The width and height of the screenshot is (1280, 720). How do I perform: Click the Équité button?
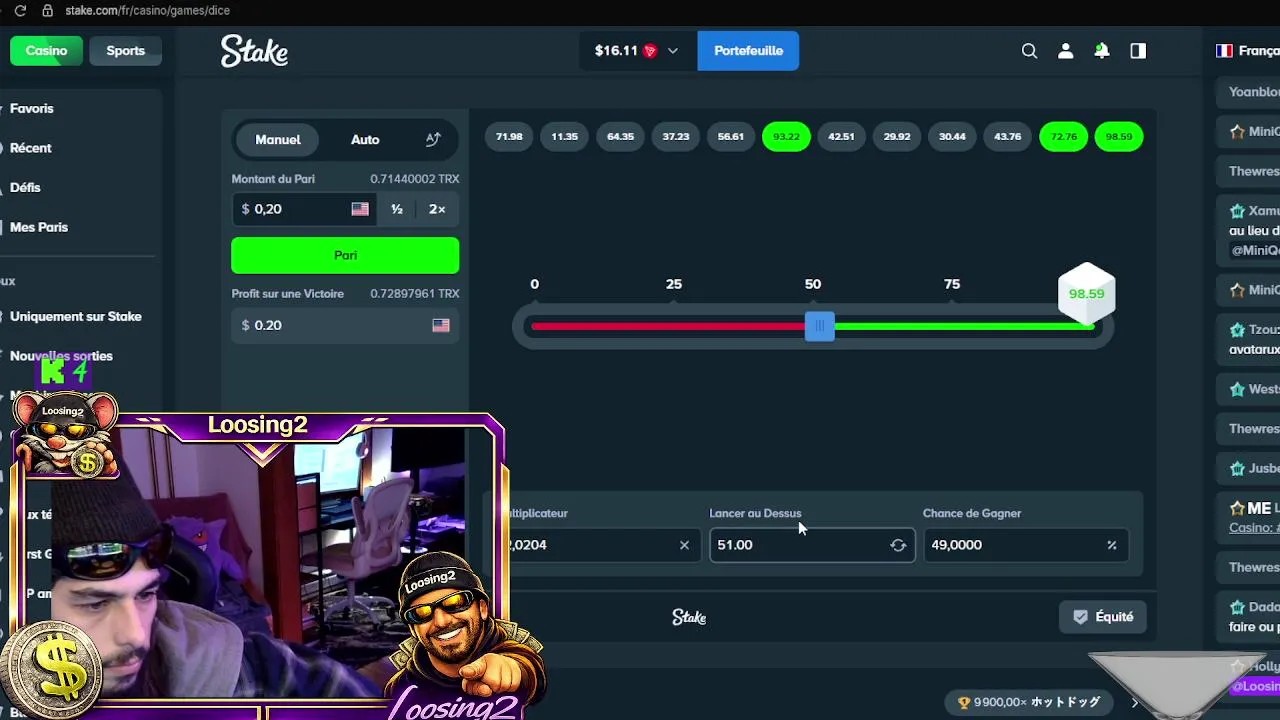(1103, 617)
